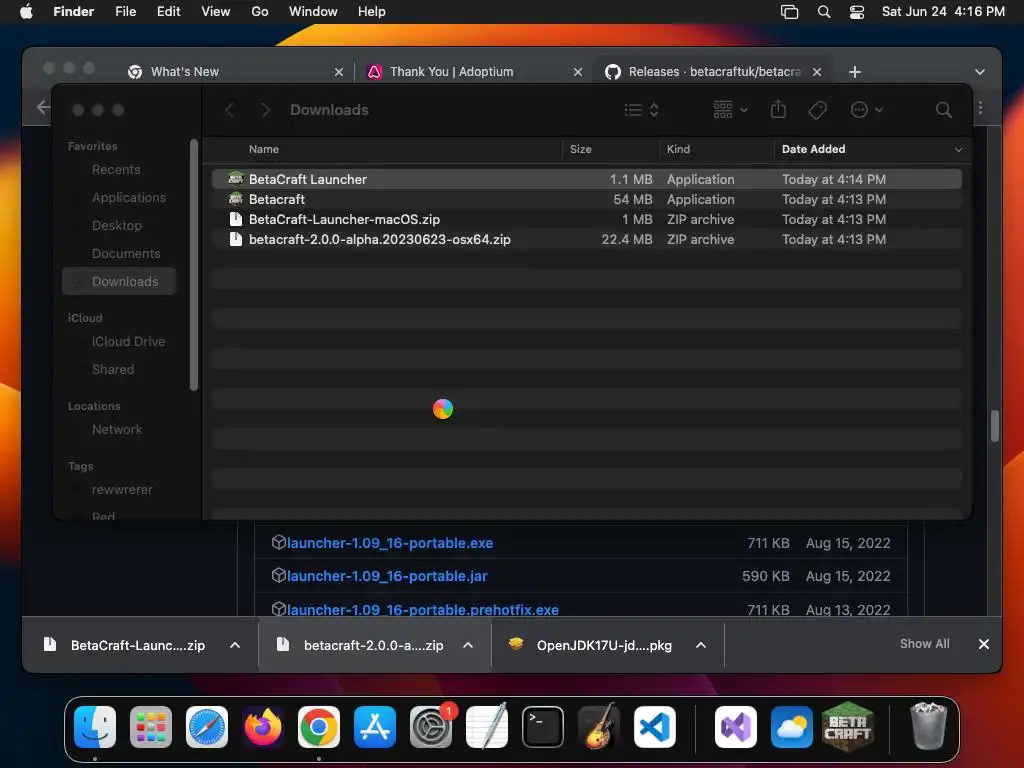Viewport: 1024px width, 768px height.
Task: Open Launchpad in the dock
Action: 151,727
